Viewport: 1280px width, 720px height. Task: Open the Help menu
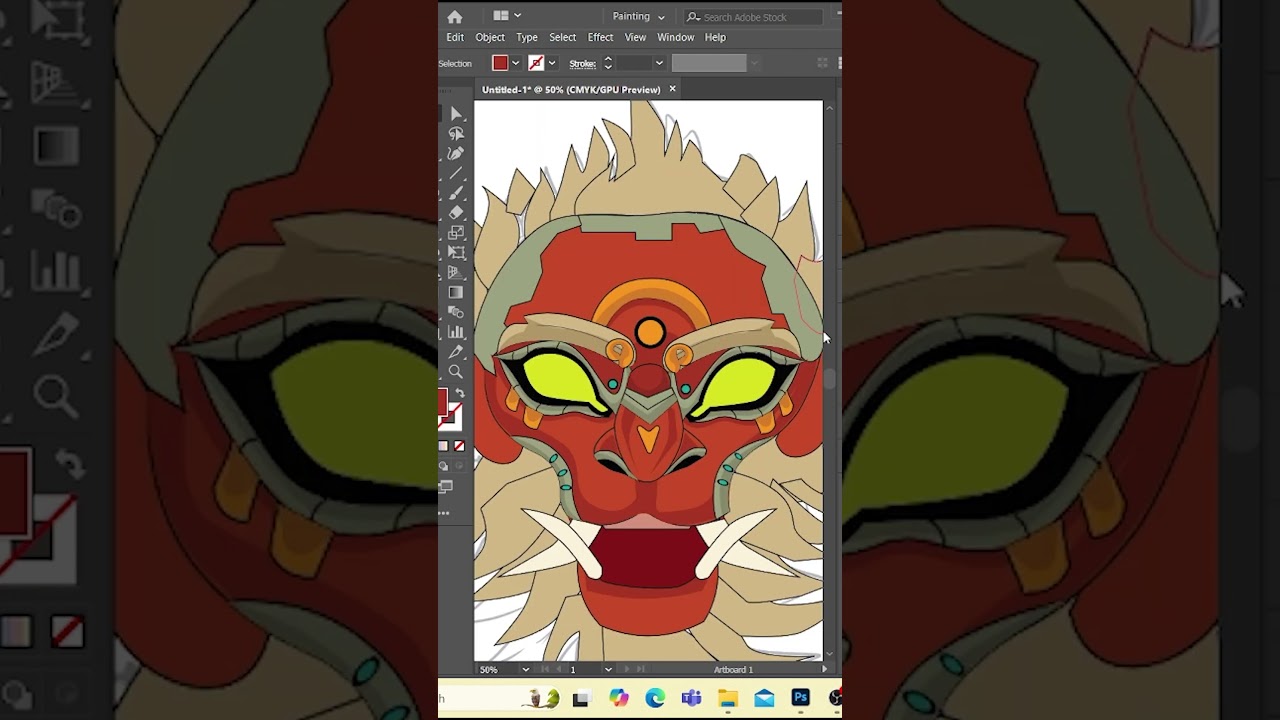click(715, 37)
